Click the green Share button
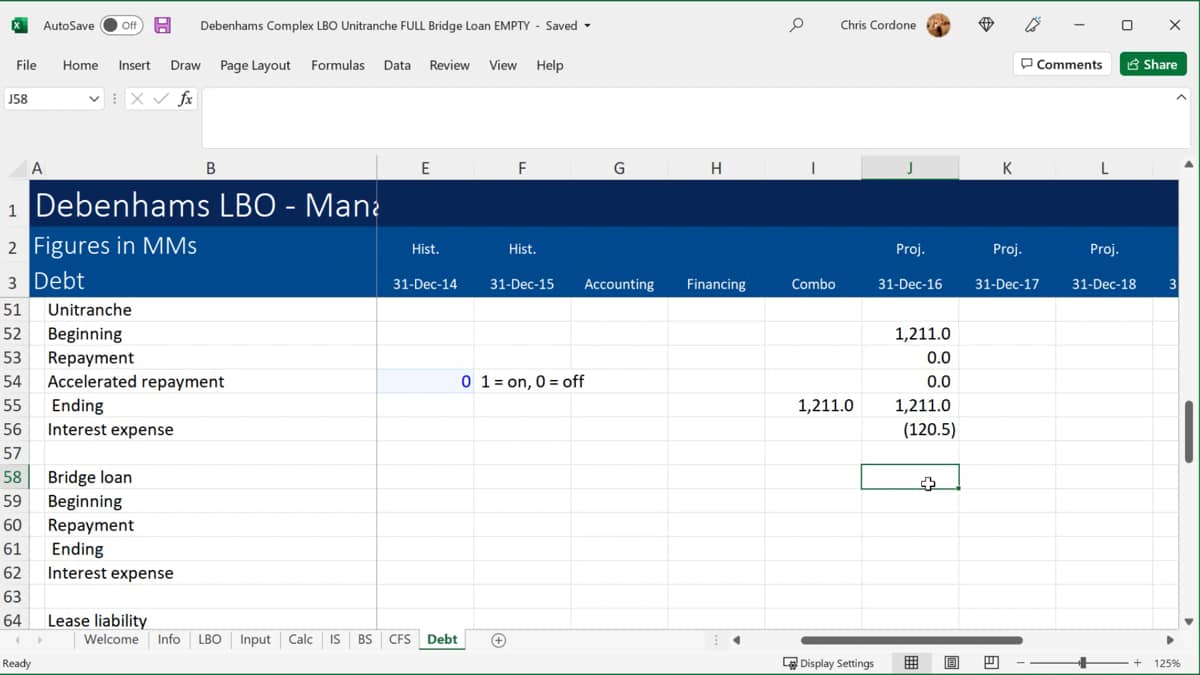This screenshot has width=1200, height=675. [x=1152, y=64]
